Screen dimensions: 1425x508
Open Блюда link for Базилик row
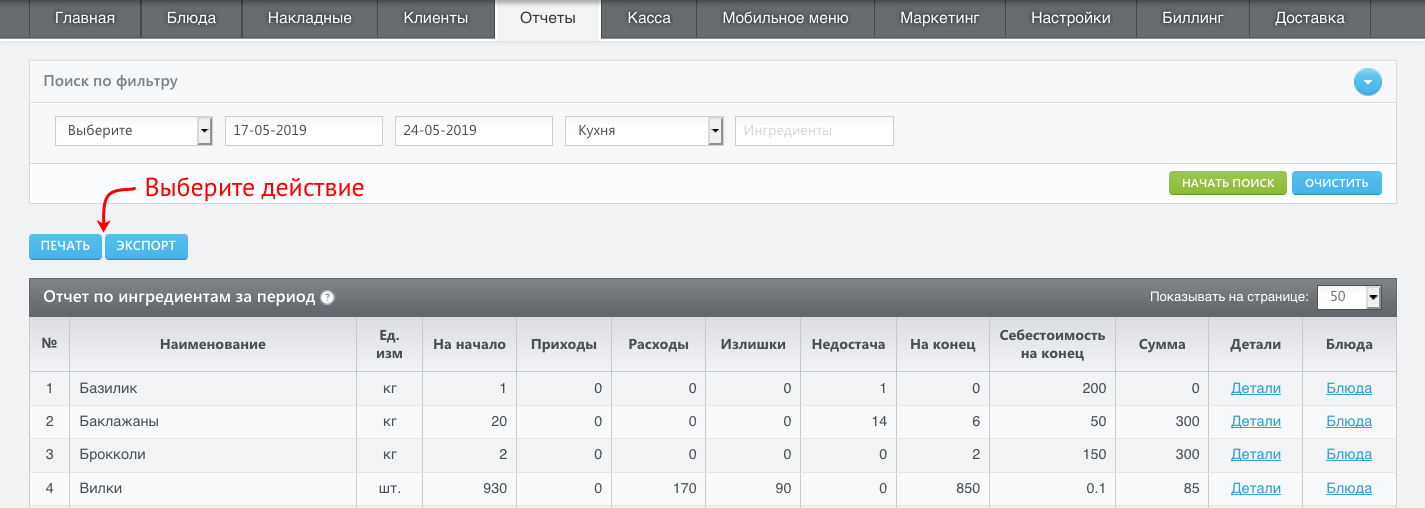pos(1349,388)
